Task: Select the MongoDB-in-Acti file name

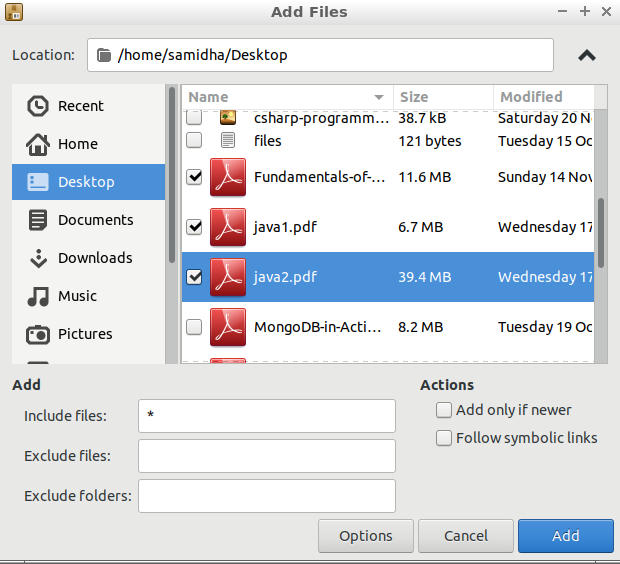Action: point(318,327)
